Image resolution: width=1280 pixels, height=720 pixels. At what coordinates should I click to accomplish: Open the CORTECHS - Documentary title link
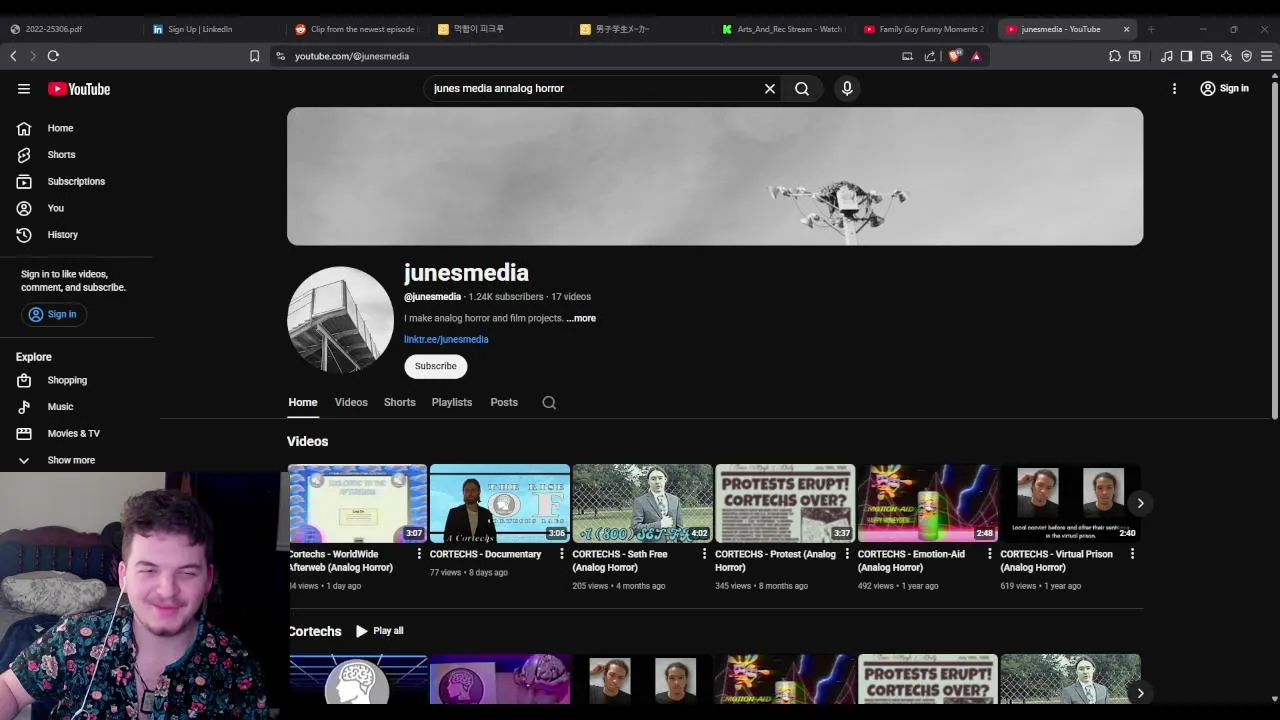coord(485,554)
